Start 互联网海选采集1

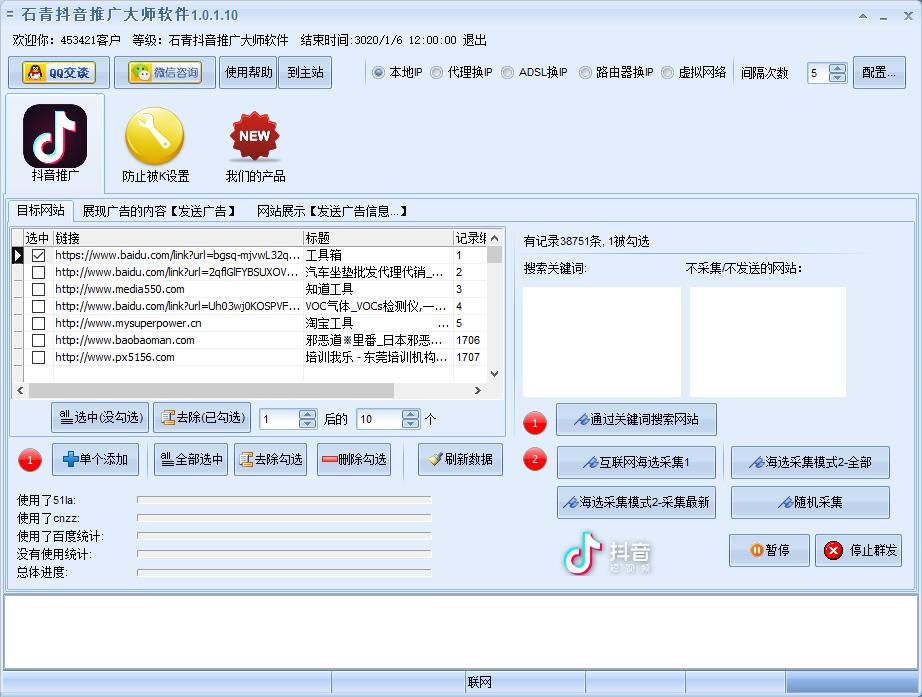pos(636,462)
